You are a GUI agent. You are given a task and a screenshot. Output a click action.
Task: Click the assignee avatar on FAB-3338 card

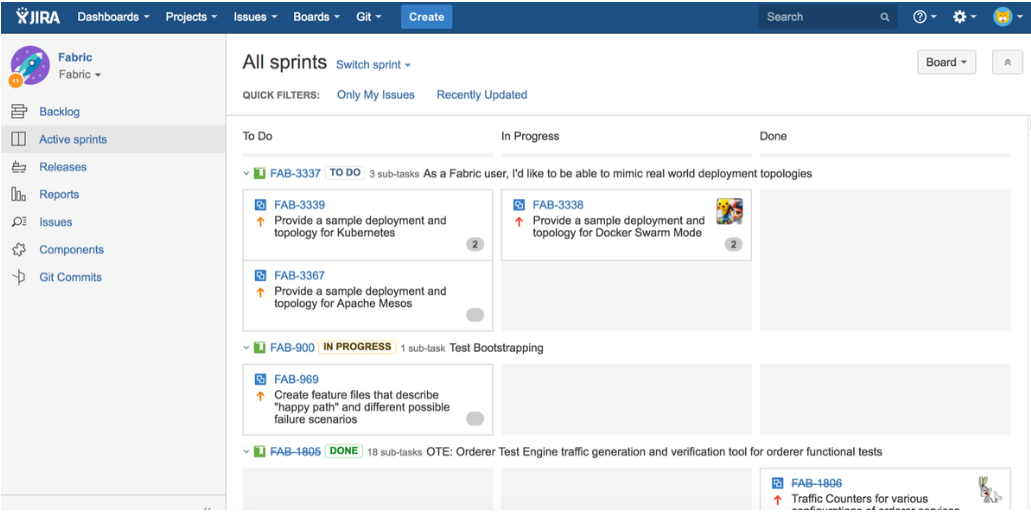pos(729,211)
